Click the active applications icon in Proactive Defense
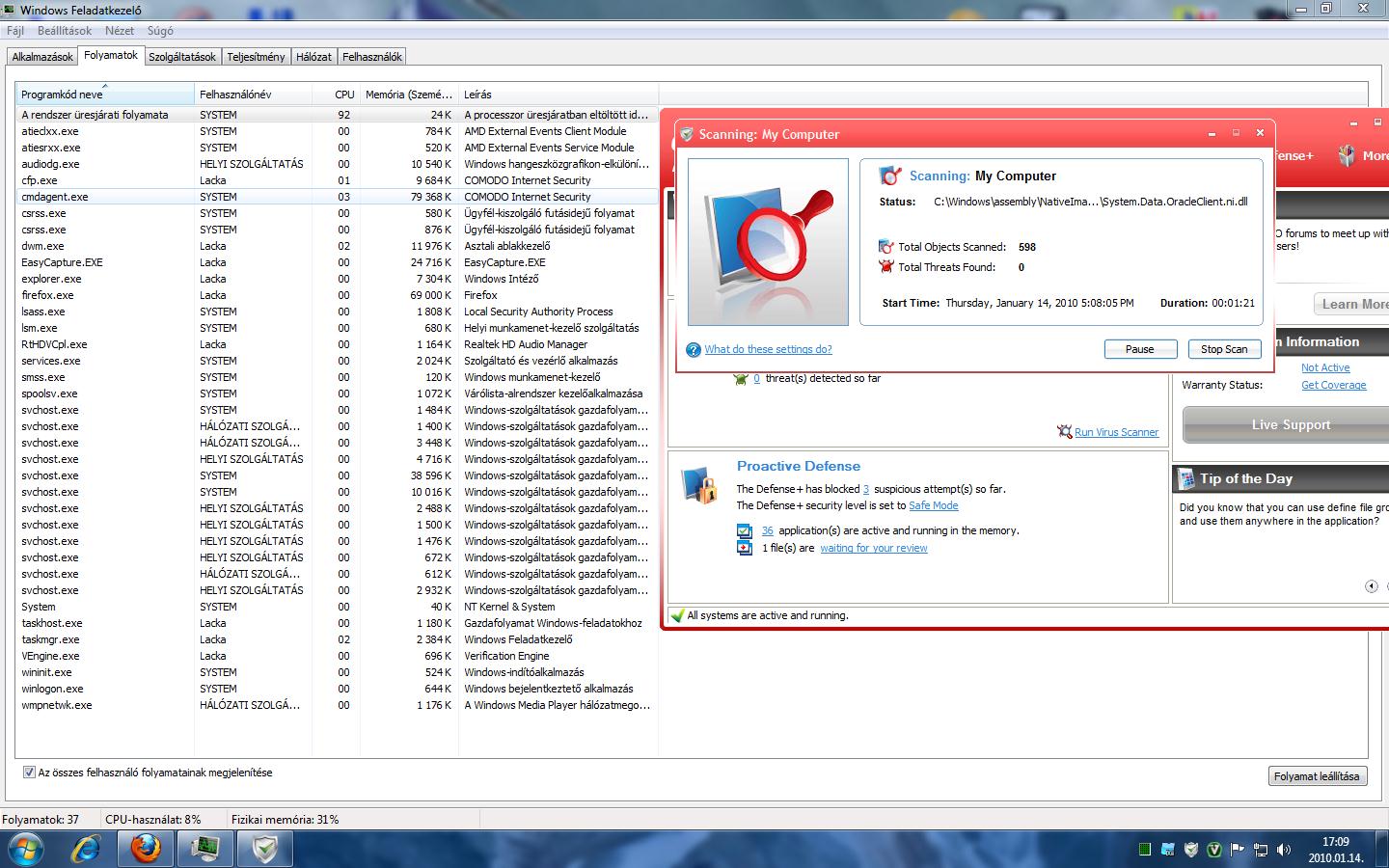 [745, 530]
